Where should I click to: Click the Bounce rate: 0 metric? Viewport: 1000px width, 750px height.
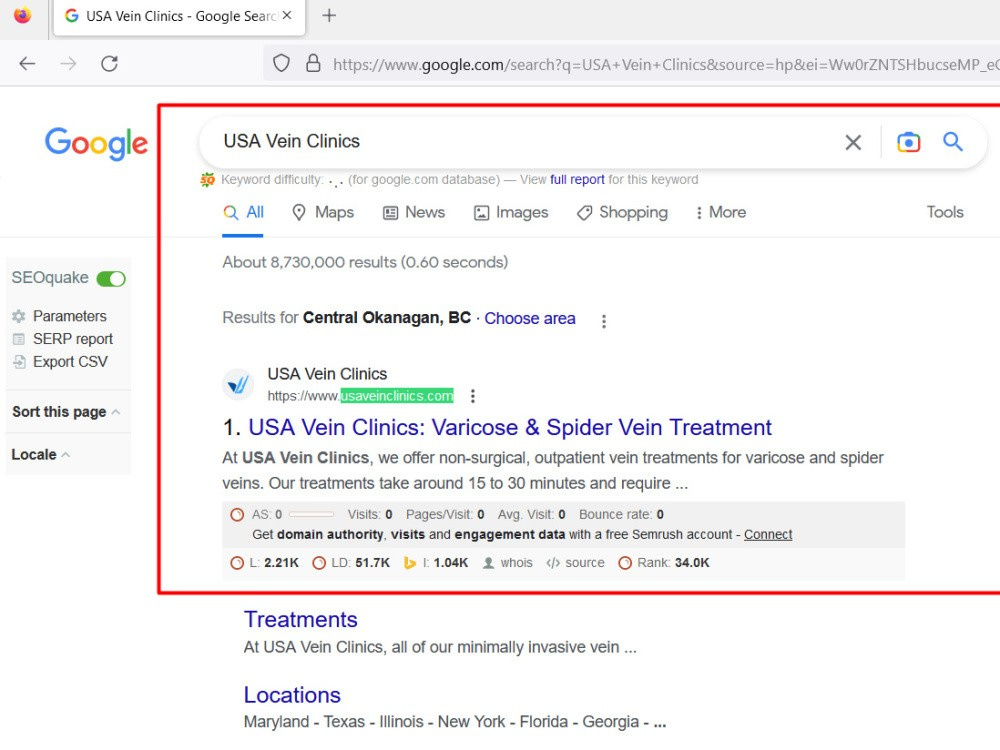(x=621, y=515)
